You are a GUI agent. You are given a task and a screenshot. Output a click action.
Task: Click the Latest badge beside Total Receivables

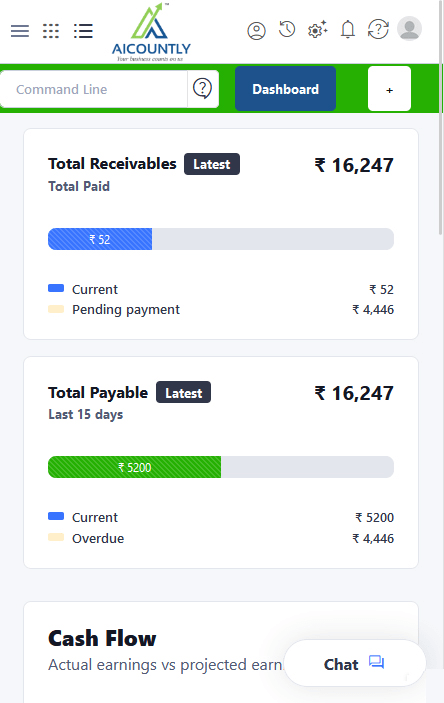212,164
